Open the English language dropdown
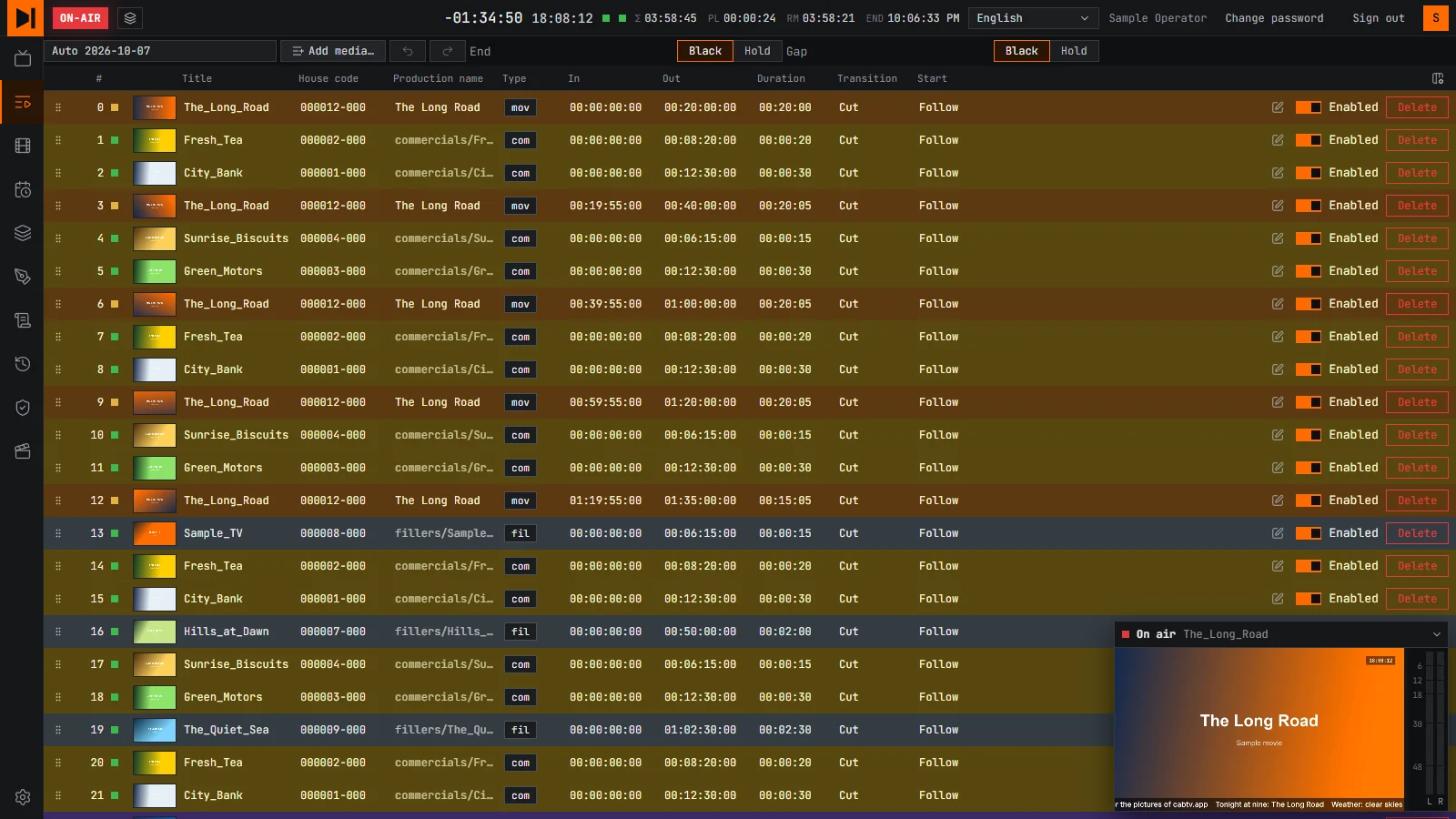This screenshot has height=819, width=1456. 1033,18
